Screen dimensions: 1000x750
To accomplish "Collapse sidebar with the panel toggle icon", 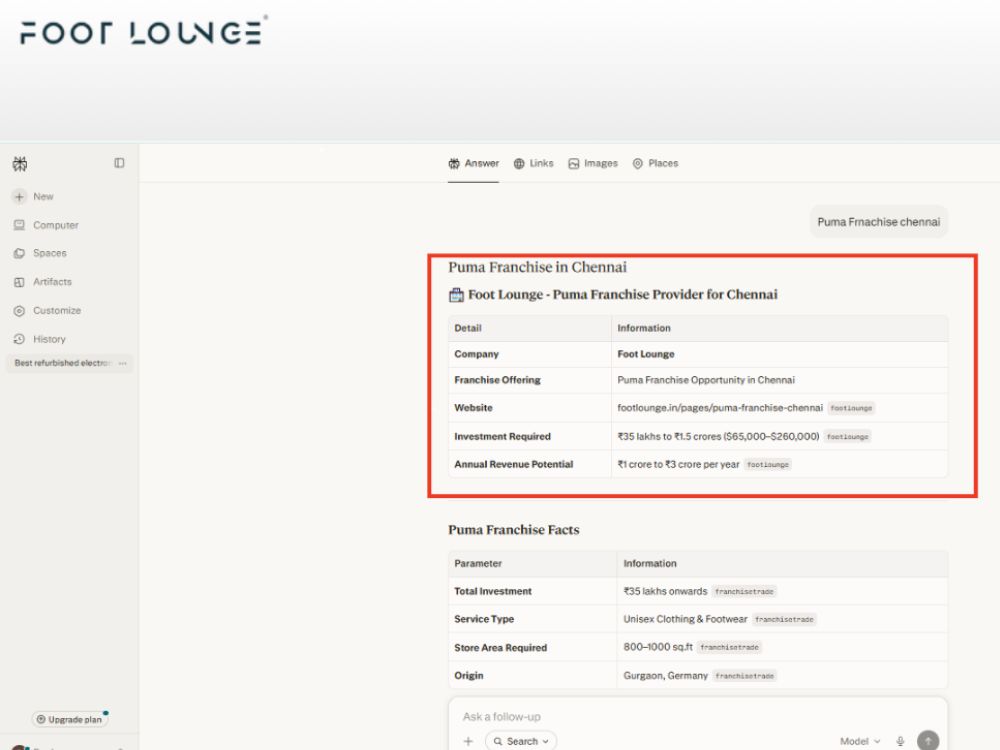I will (x=119, y=163).
